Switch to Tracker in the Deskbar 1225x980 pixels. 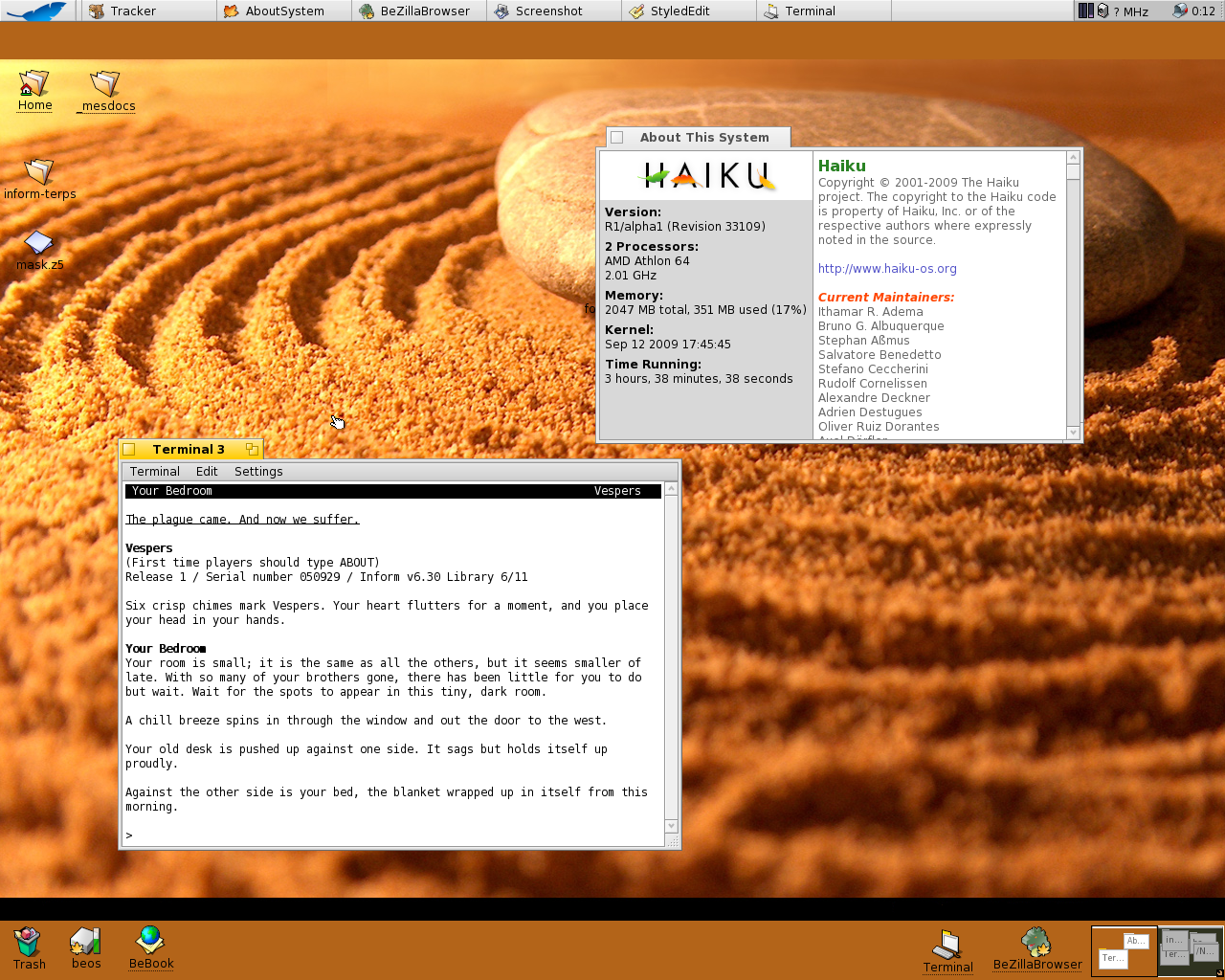point(147,11)
